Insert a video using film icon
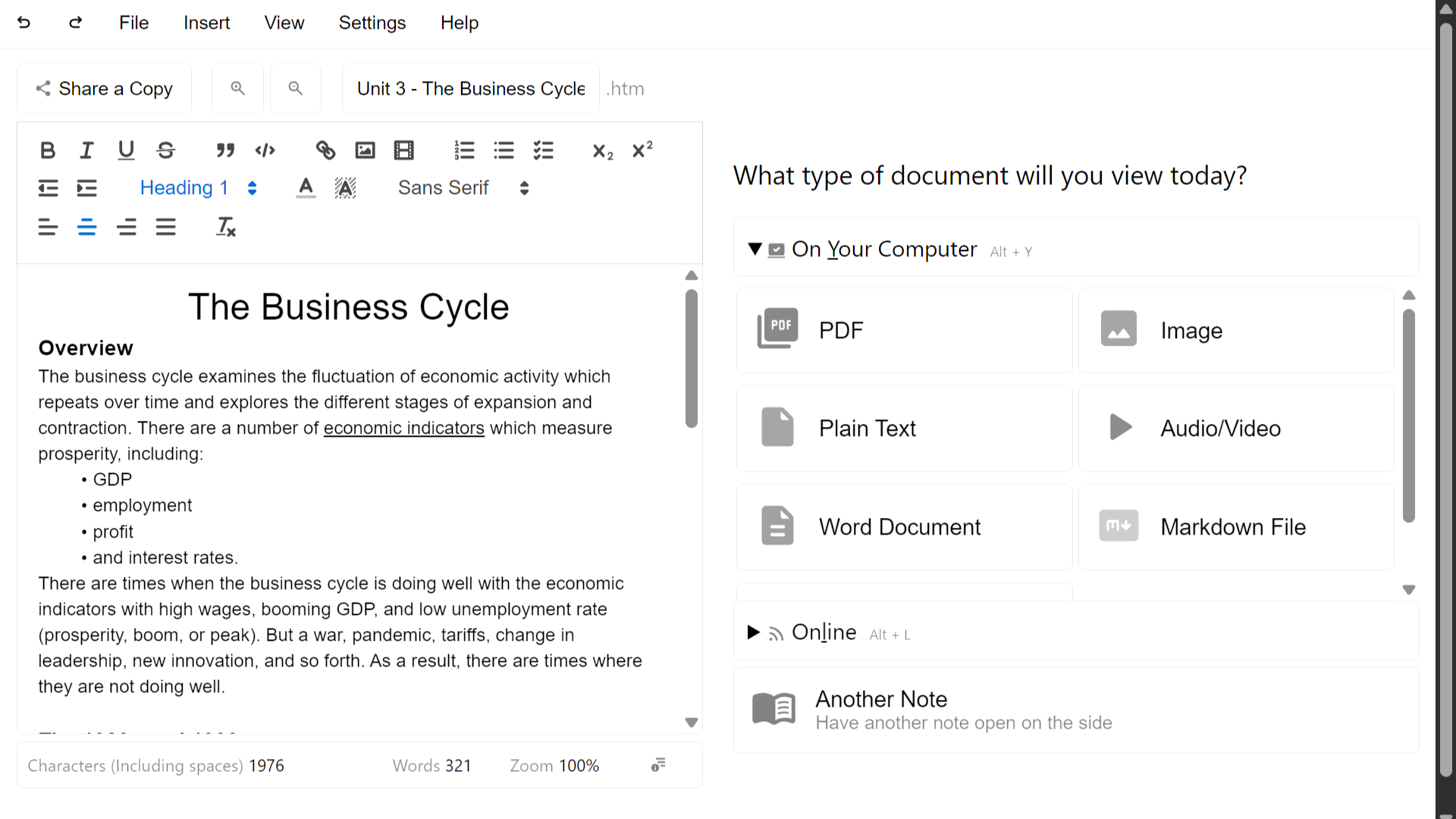This screenshot has width=1456, height=819. (x=404, y=150)
